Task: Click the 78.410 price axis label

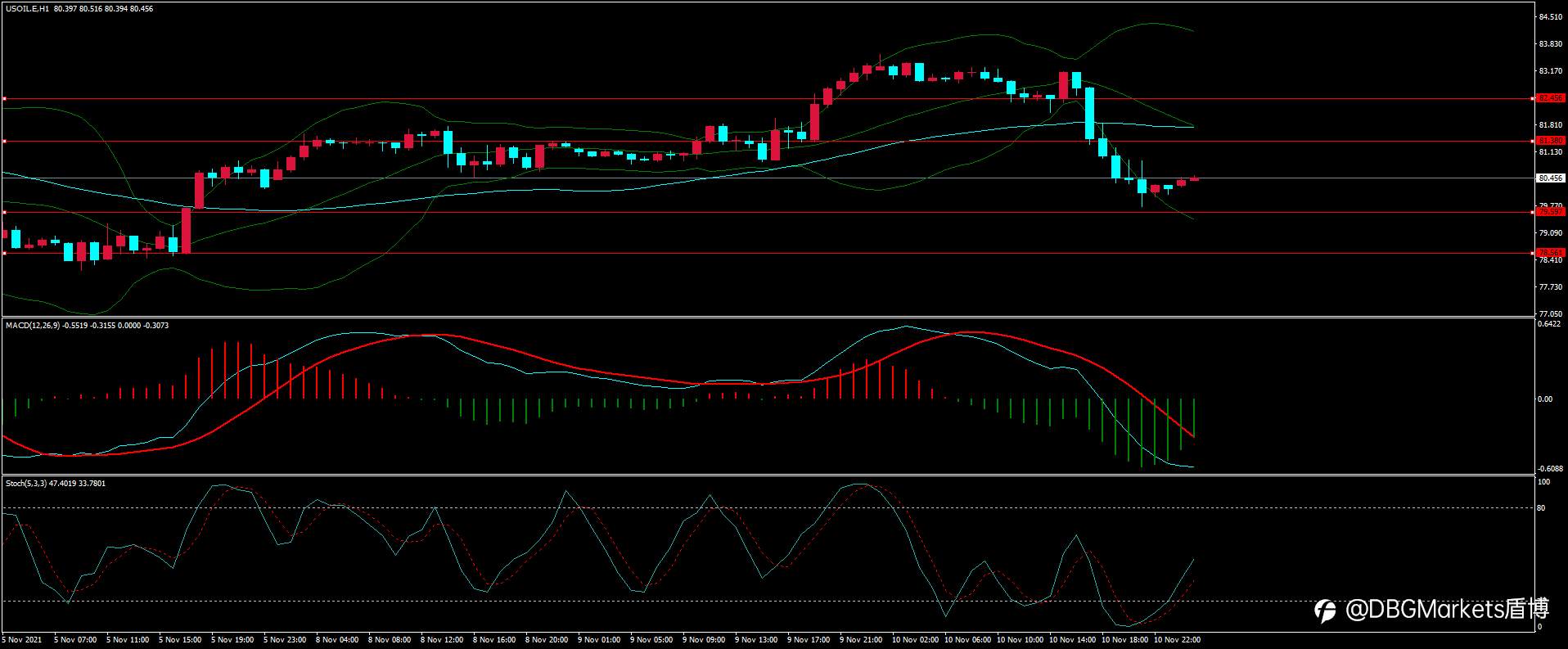Action: [x=1551, y=260]
